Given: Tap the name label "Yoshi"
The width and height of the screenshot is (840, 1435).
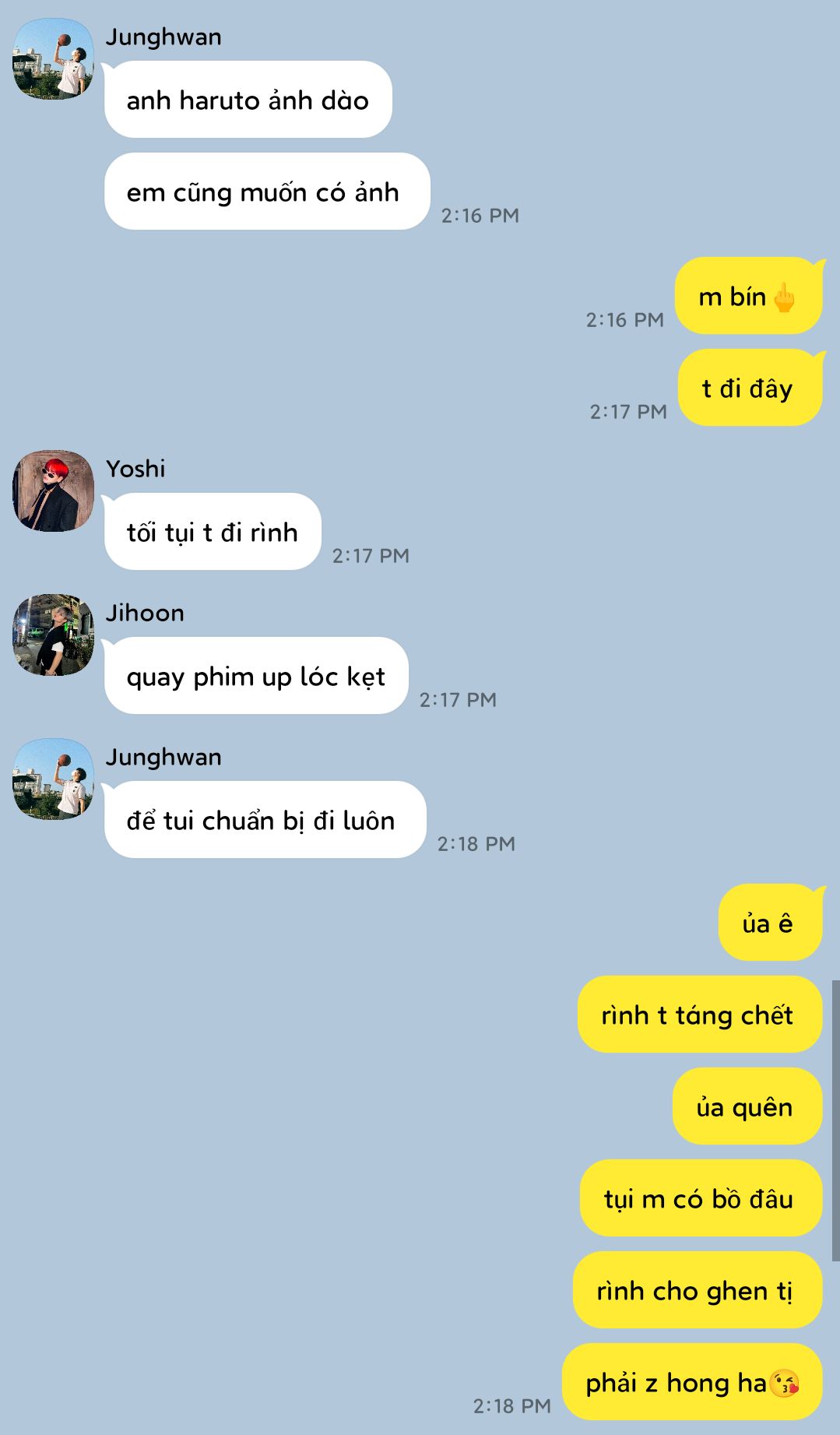Looking at the screenshot, I should (135, 469).
